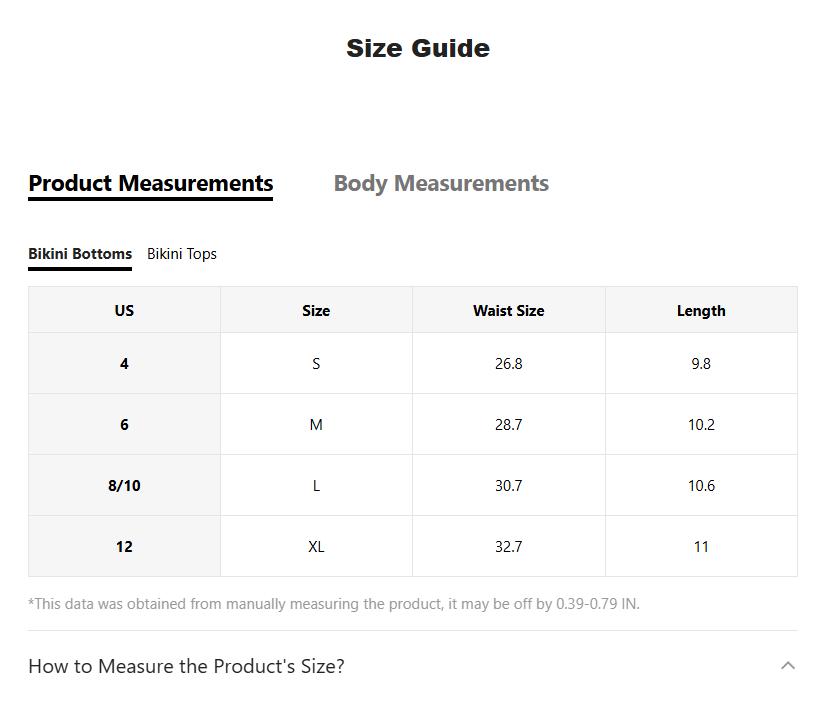Click the Size column header
The height and width of the screenshot is (718, 830).
click(316, 311)
